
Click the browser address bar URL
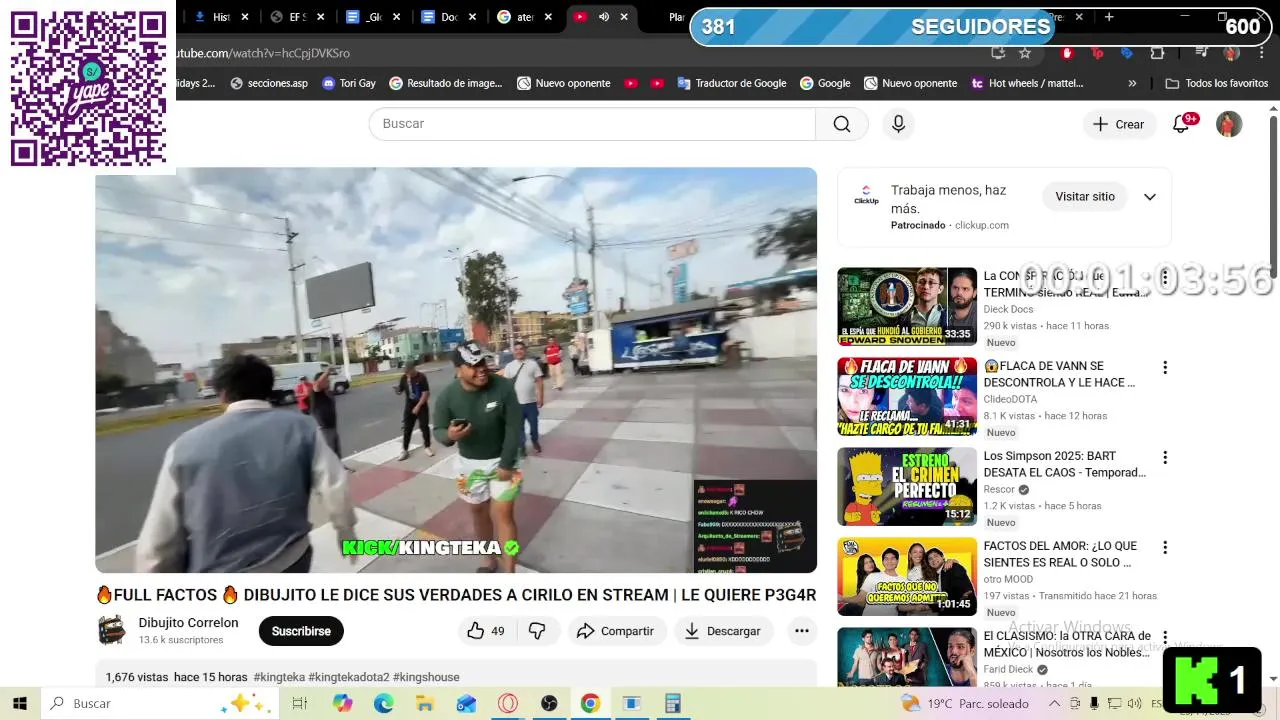263,53
